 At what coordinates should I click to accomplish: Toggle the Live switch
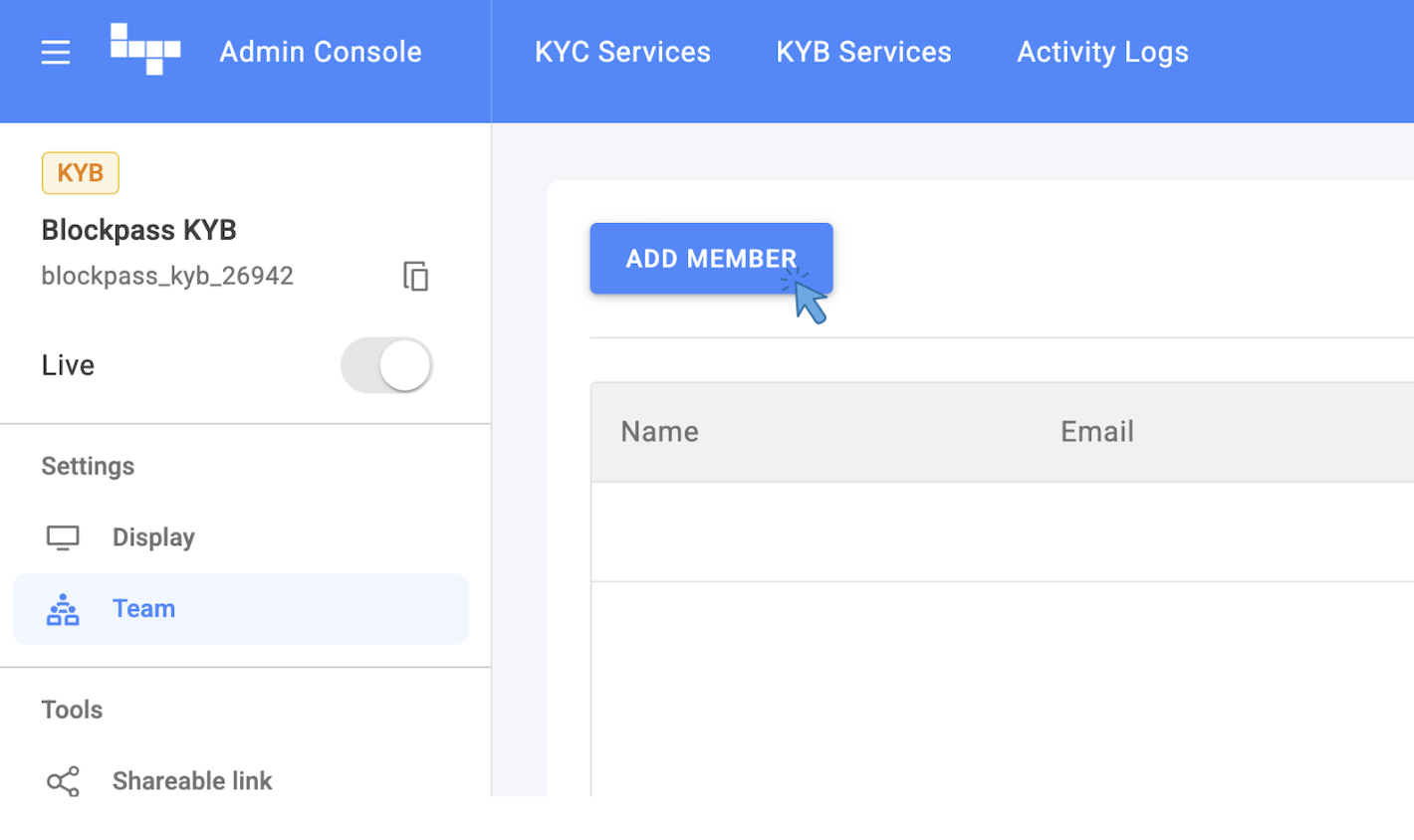click(x=386, y=365)
